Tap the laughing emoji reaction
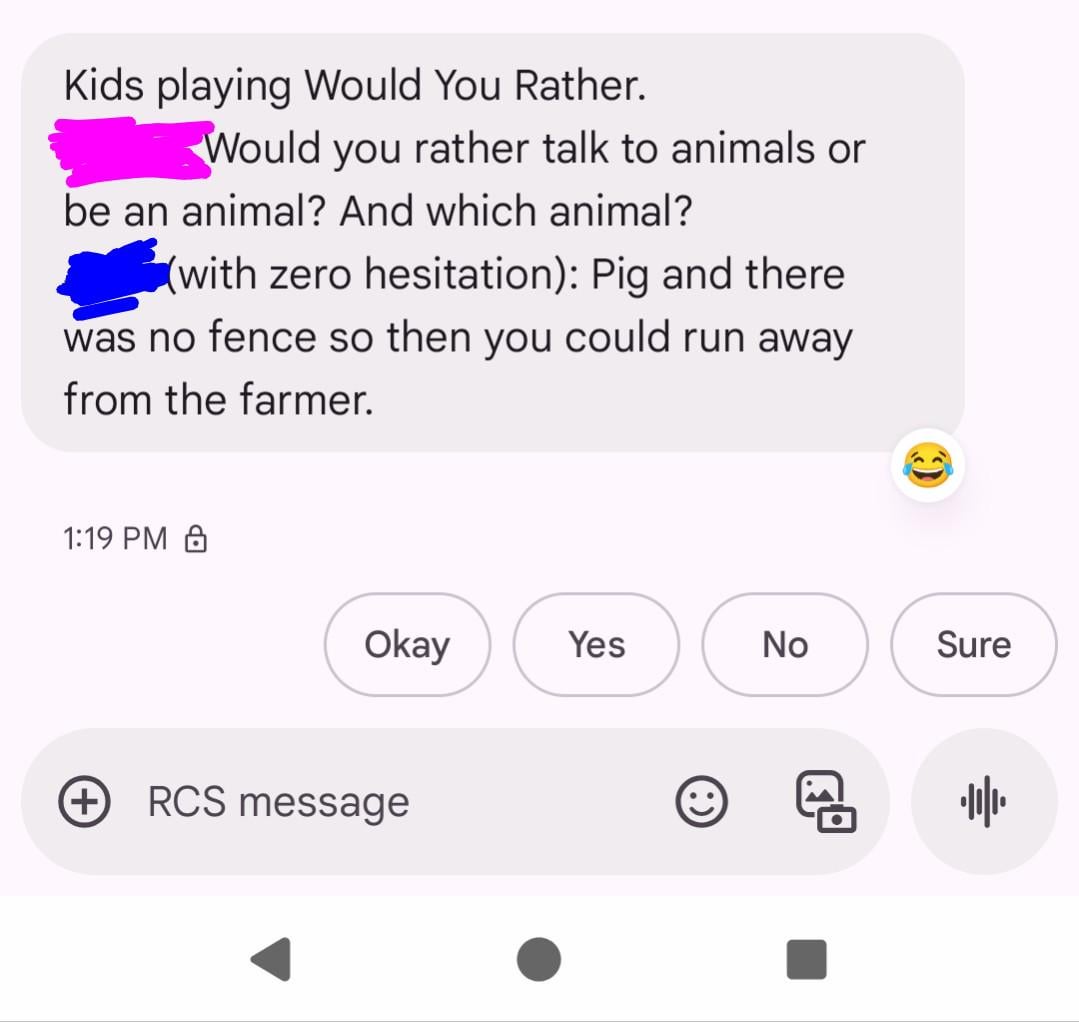The width and height of the screenshot is (1079, 1022). tap(928, 465)
